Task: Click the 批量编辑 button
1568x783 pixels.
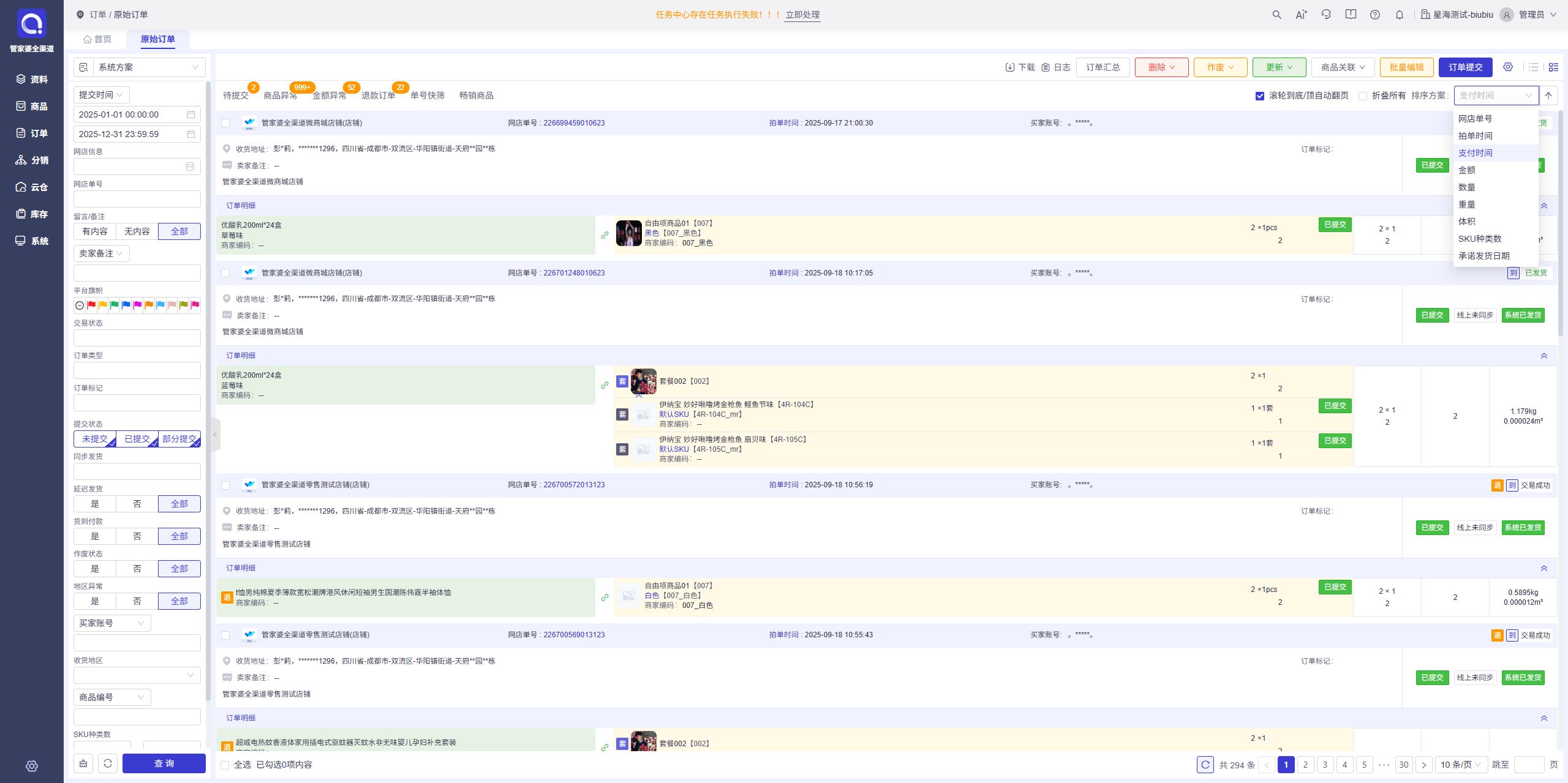Action: point(1406,67)
